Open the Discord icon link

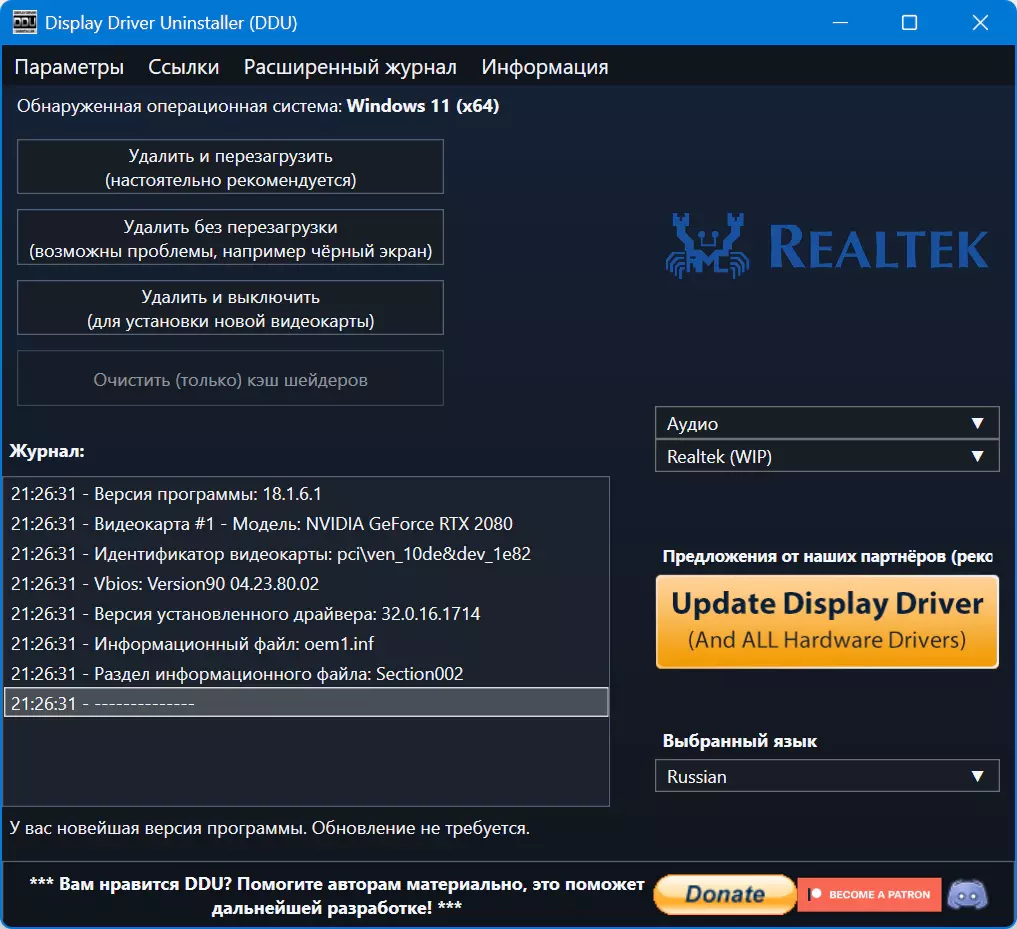tap(968, 895)
